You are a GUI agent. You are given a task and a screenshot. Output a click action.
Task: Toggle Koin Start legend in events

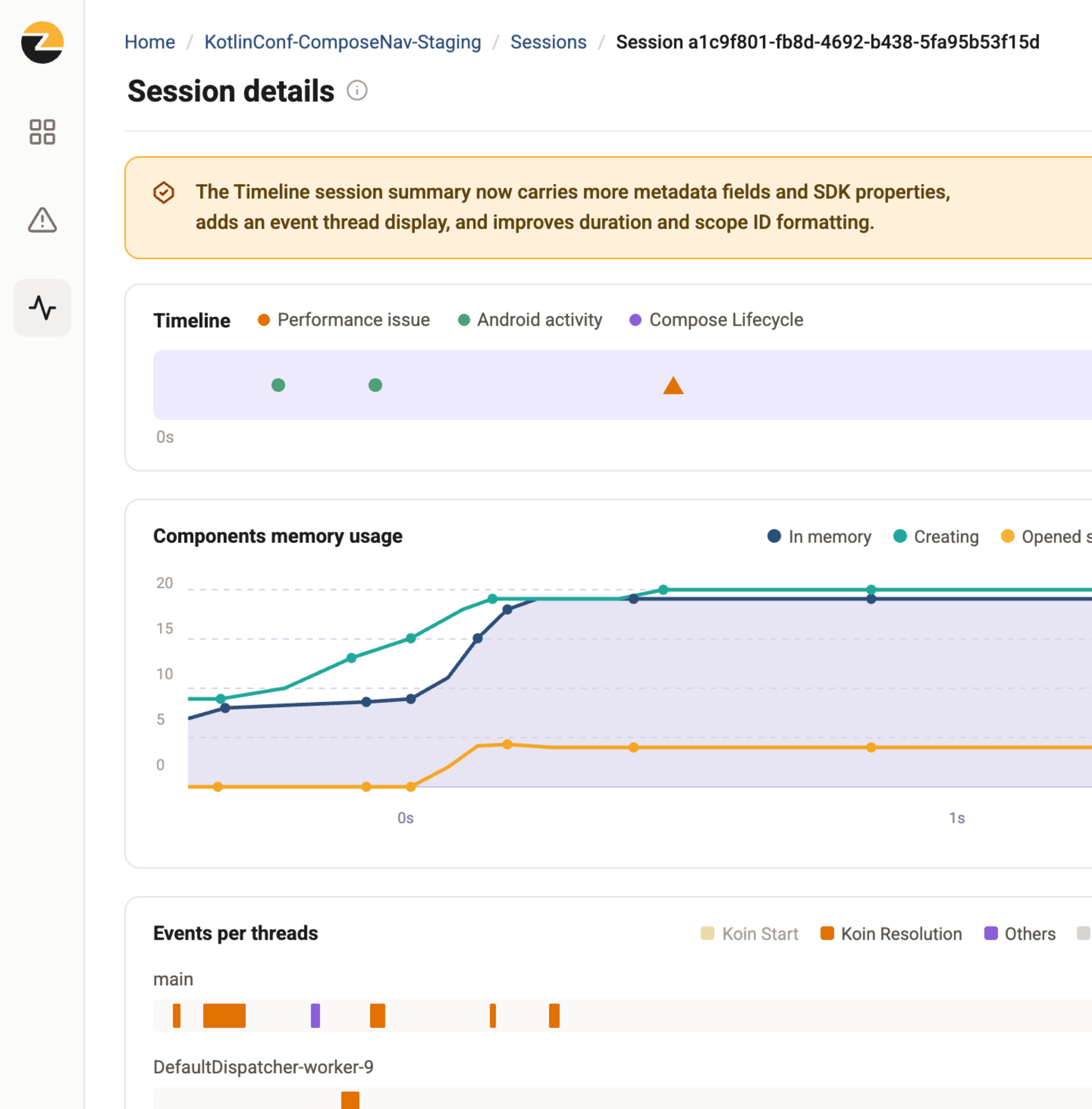[750, 934]
